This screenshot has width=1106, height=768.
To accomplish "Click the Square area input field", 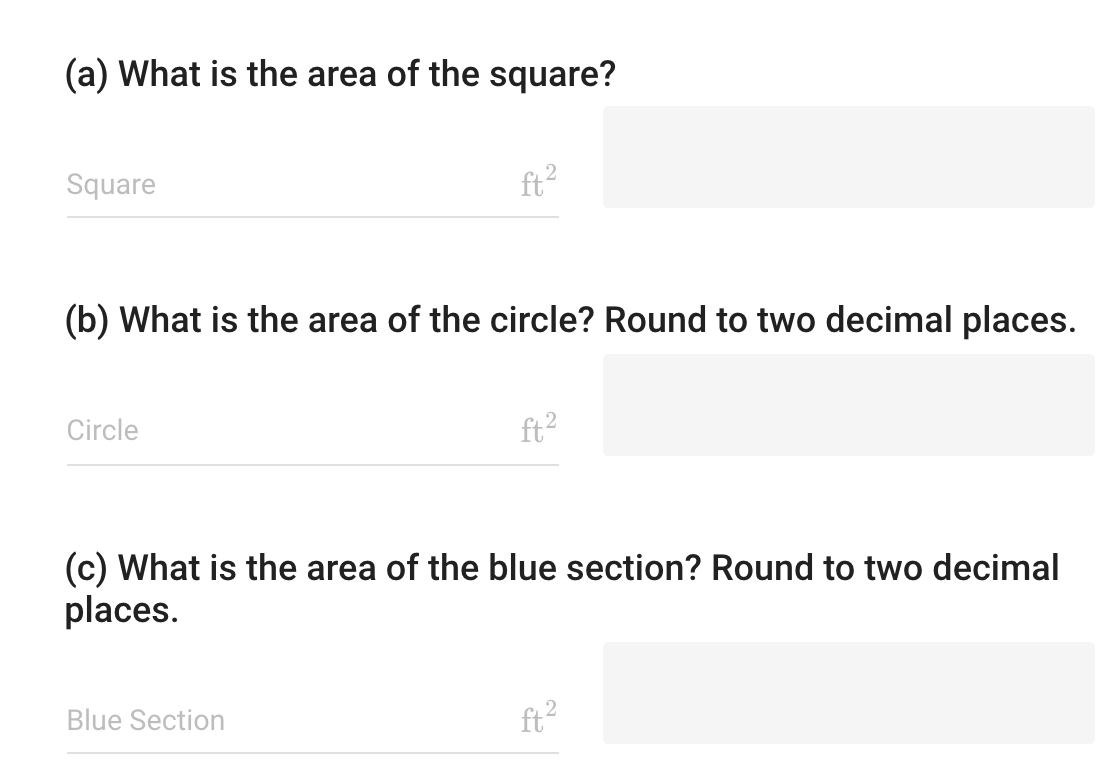I will pyautogui.click(x=300, y=190).
